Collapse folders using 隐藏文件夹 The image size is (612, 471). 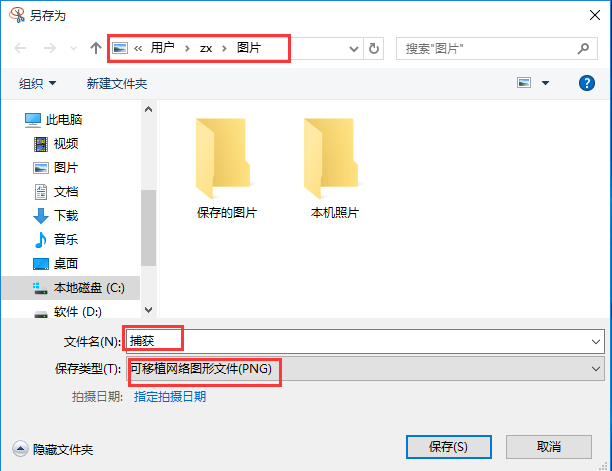coord(53,449)
